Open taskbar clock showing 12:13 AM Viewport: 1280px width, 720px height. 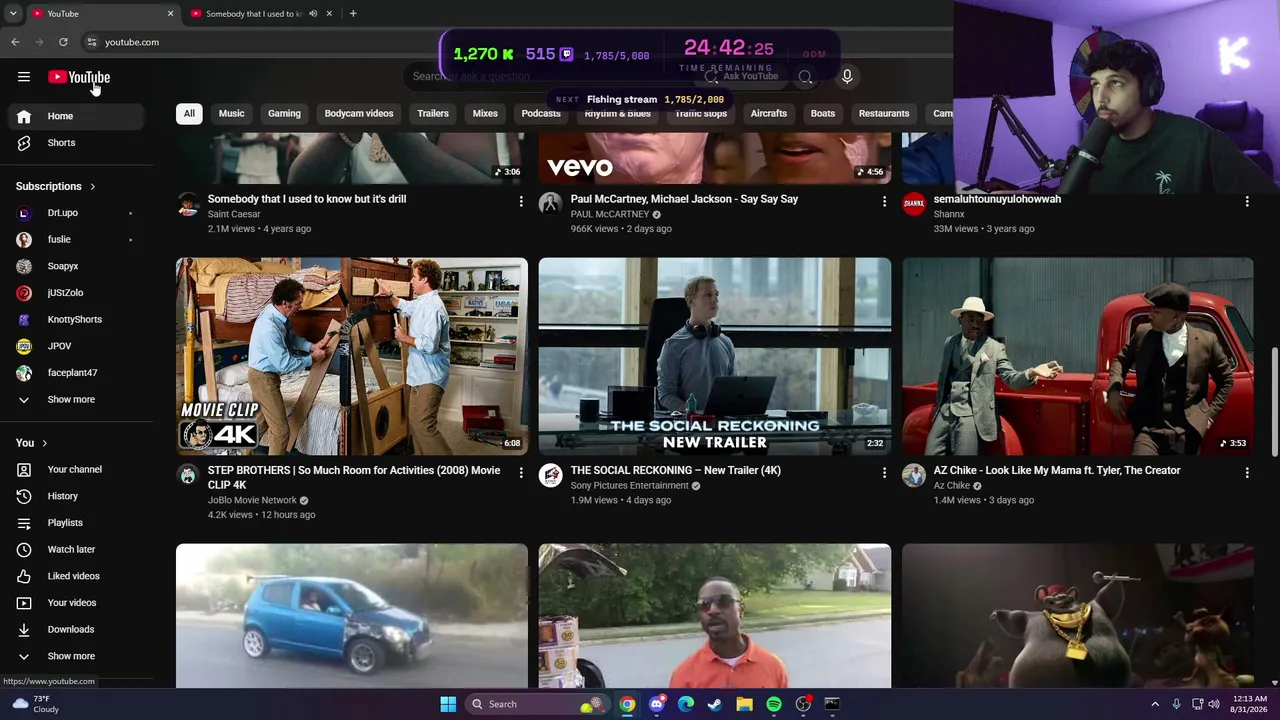1250,704
